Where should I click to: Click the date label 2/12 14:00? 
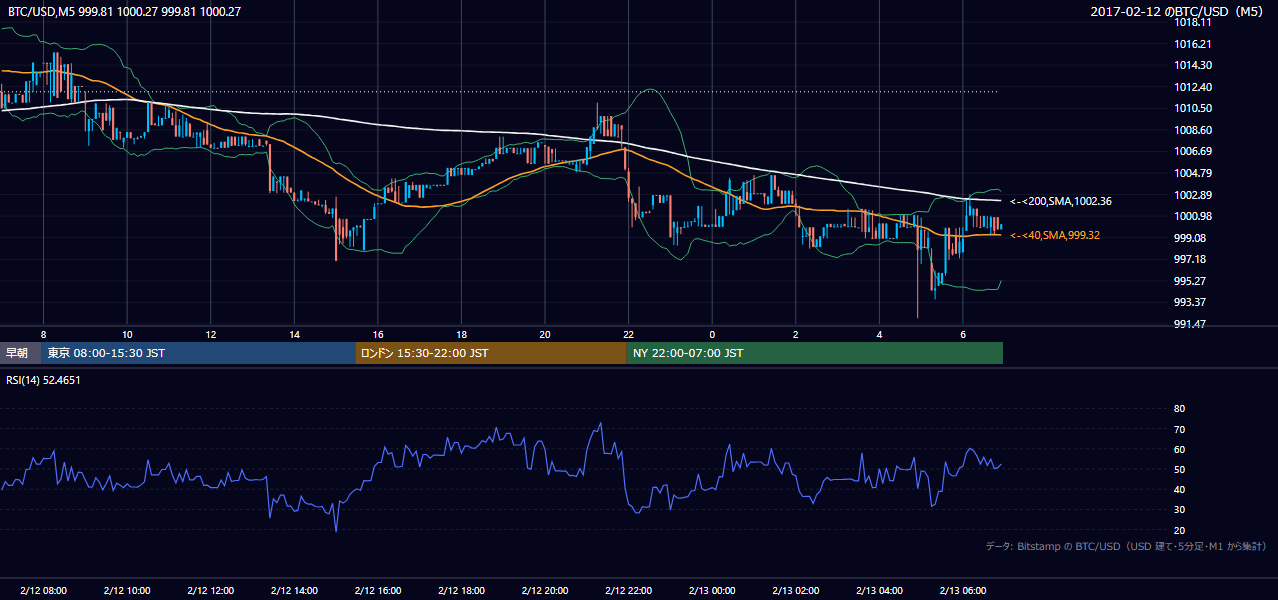point(294,590)
